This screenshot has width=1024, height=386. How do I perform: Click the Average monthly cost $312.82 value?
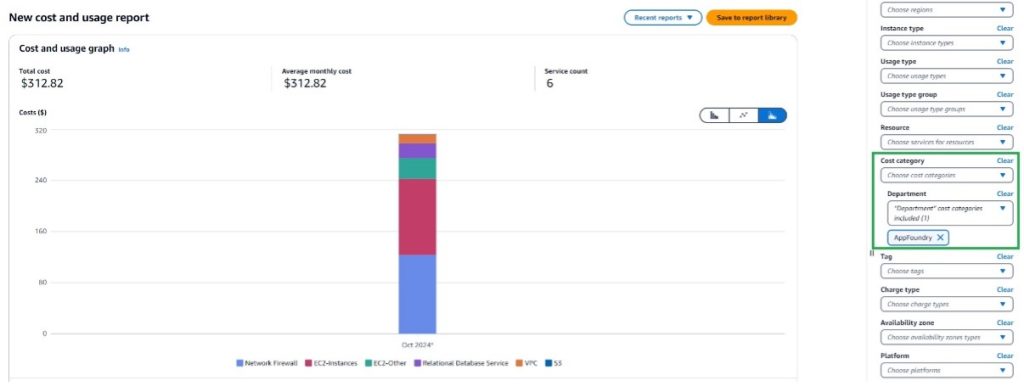[305, 84]
